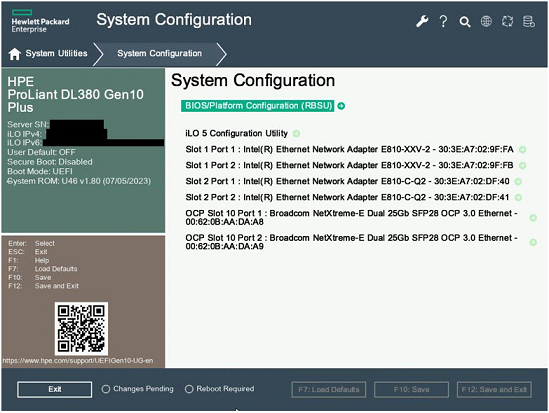Click the Hewlett Packard Enterprise logo
The width and height of the screenshot is (549, 413).
coord(40,21)
